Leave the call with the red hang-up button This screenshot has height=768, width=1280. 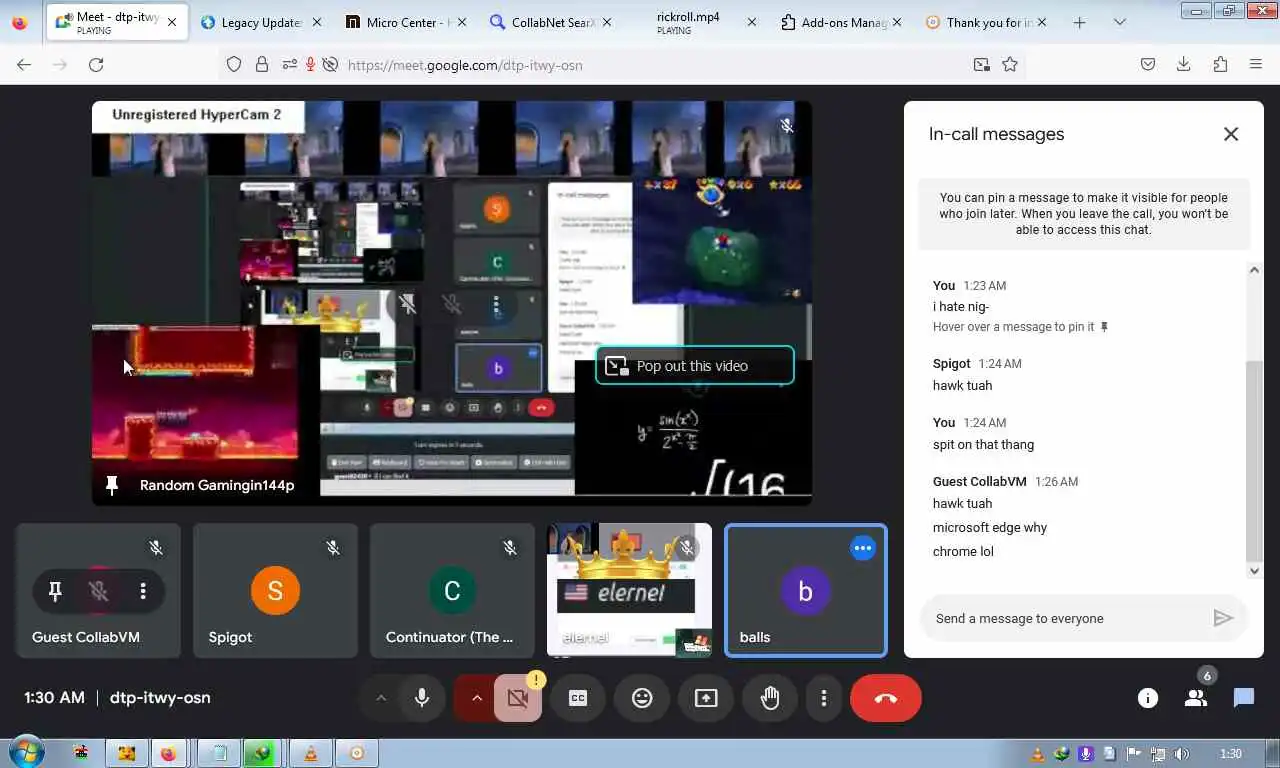tap(886, 698)
